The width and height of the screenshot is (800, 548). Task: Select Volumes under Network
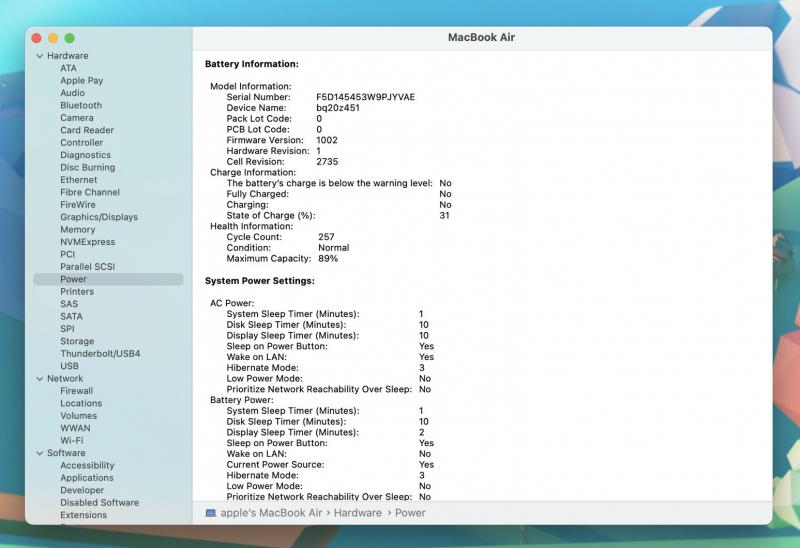coord(79,416)
